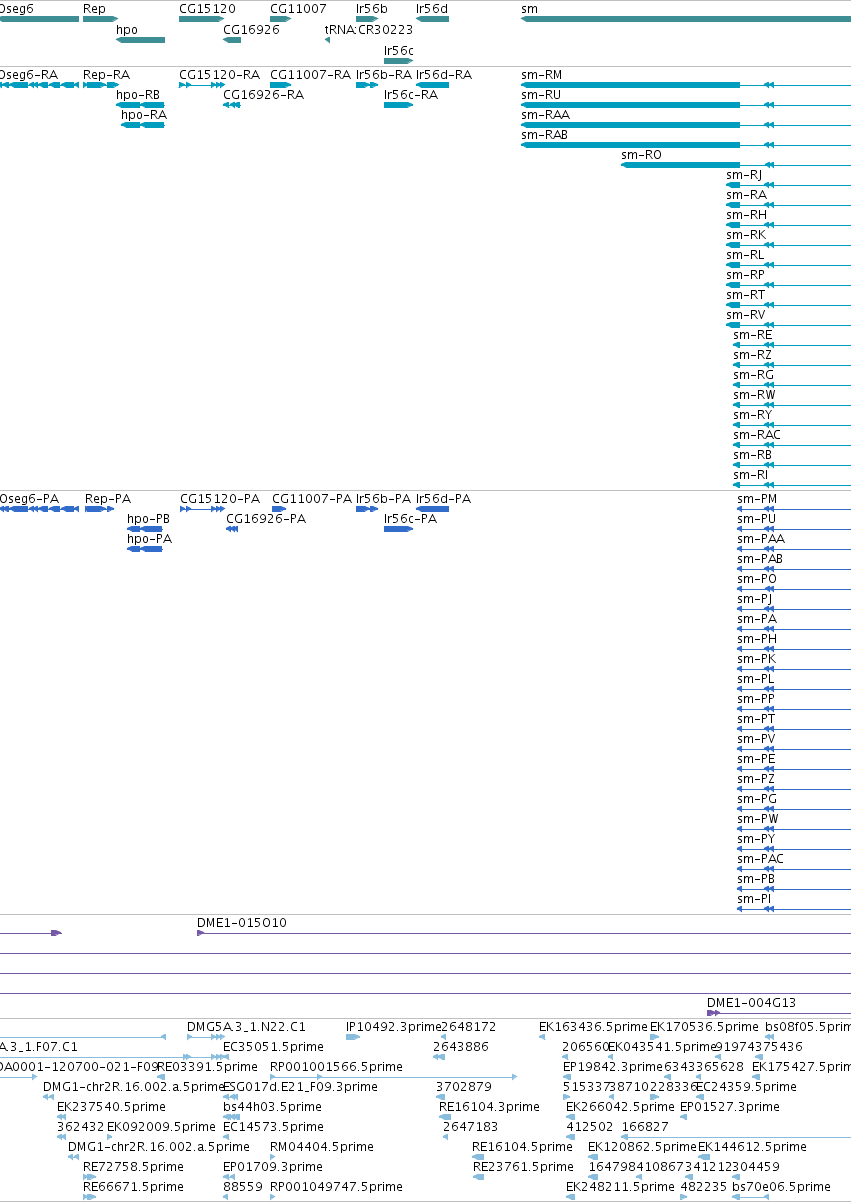
Task: Select the sm-PAB protein feature
Action: click(794, 569)
